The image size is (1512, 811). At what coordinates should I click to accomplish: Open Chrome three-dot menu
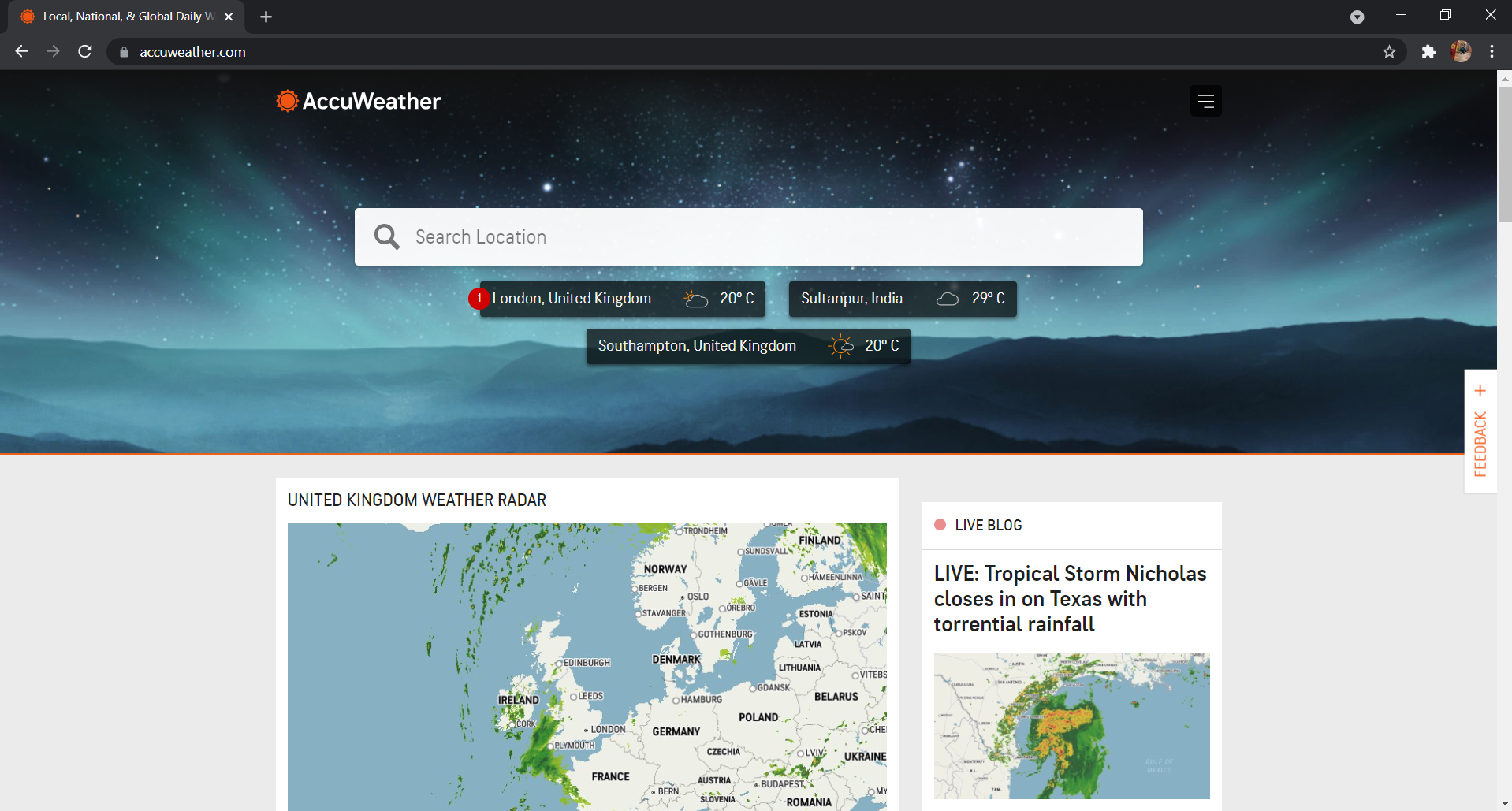click(1492, 52)
